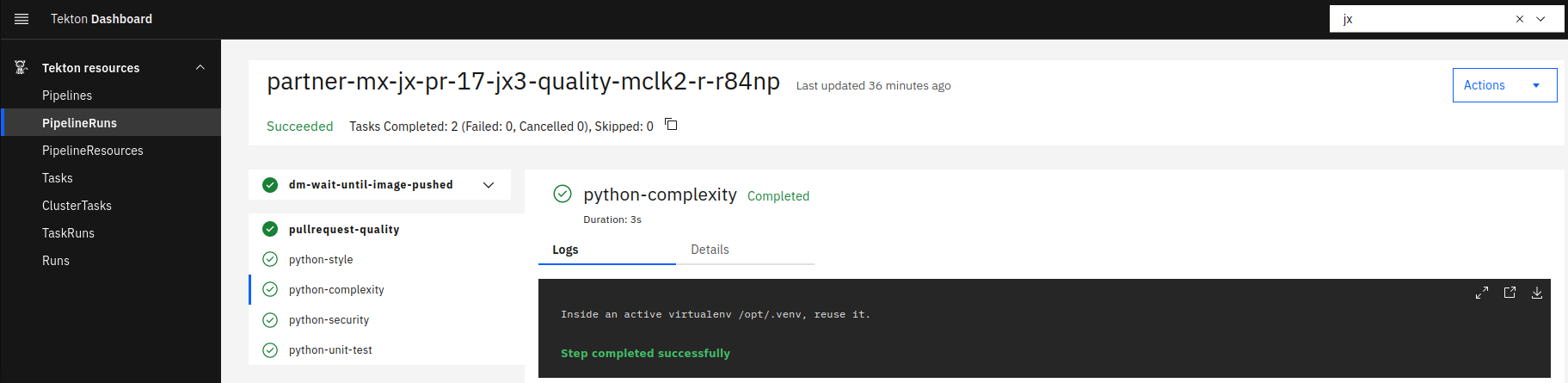Open the TaskRuns page
Screen dimensions: 1568x383
point(68,233)
